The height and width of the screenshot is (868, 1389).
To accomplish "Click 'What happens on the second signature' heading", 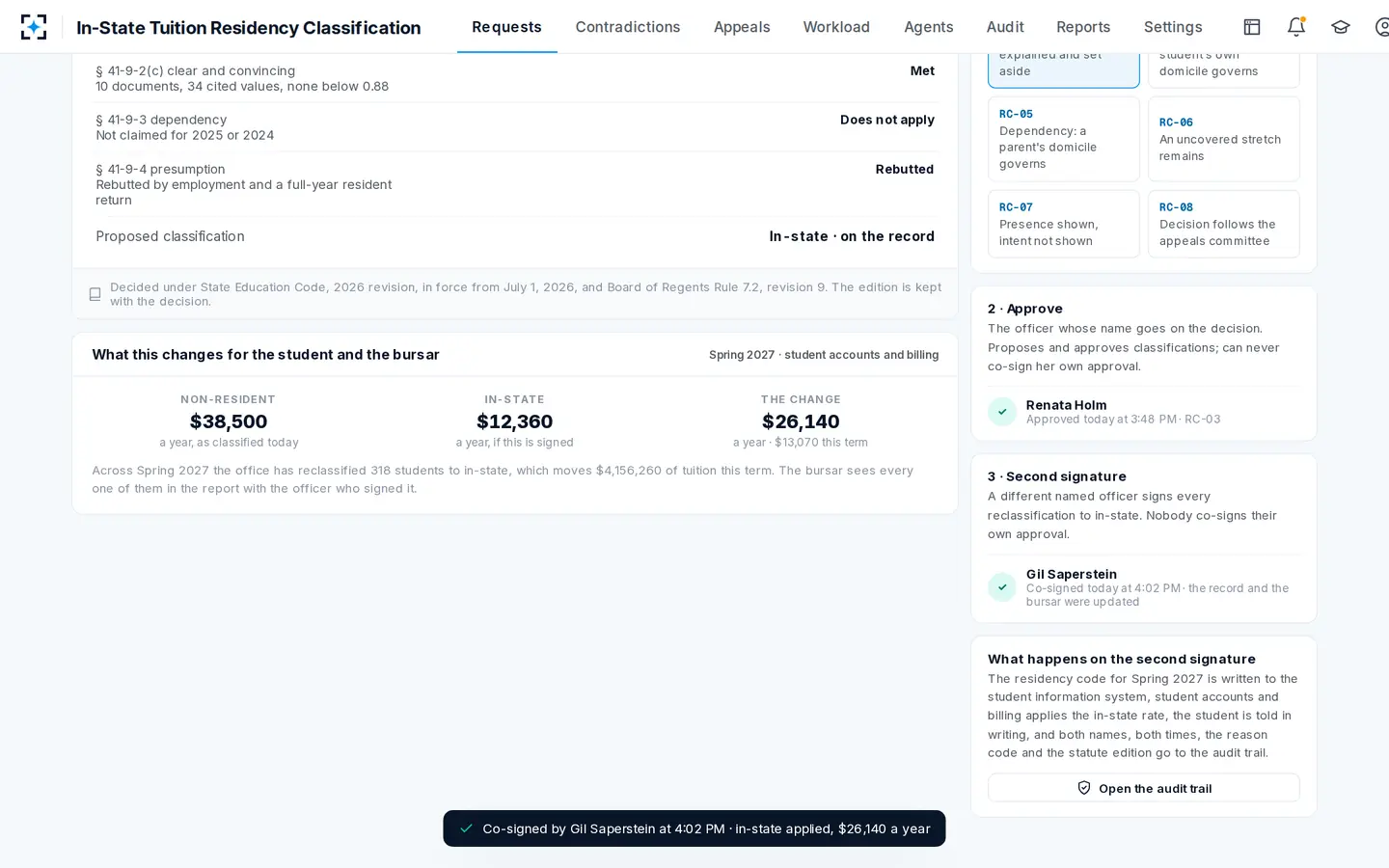I will pos(1122,659).
